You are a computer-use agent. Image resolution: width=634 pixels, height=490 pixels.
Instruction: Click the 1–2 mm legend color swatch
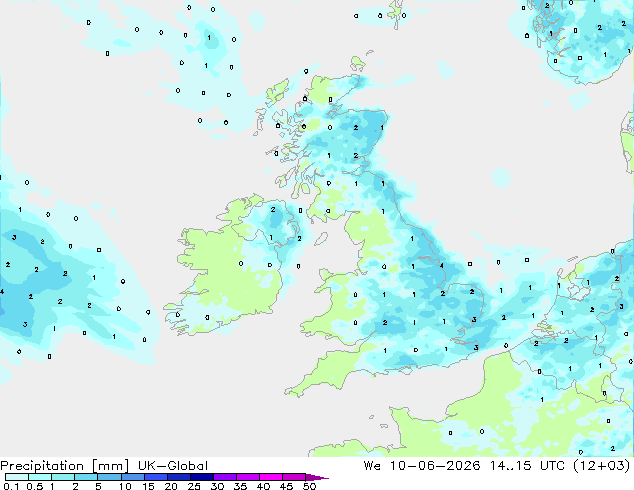63,477
